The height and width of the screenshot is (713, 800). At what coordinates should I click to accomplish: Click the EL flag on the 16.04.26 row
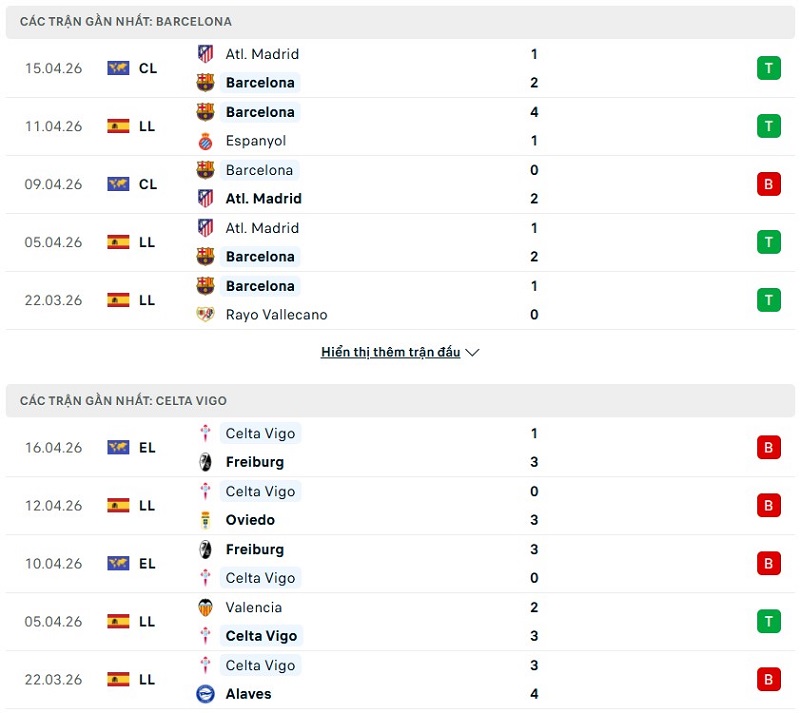coord(119,448)
